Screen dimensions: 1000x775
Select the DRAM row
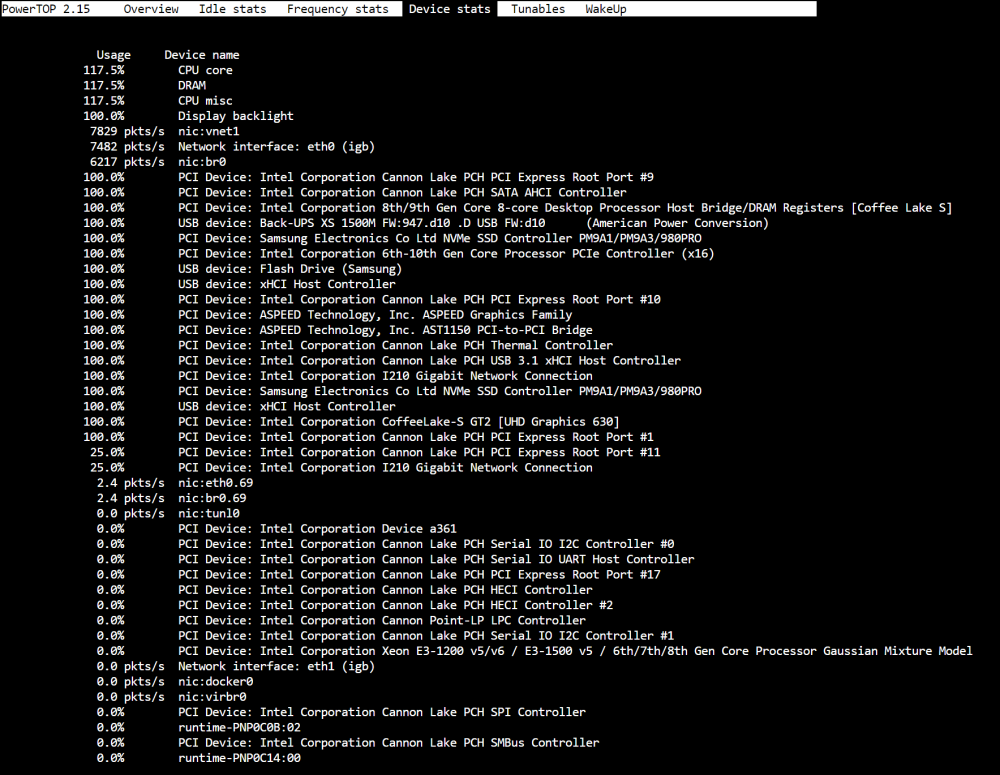pyautogui.click(x=144, y=85)
